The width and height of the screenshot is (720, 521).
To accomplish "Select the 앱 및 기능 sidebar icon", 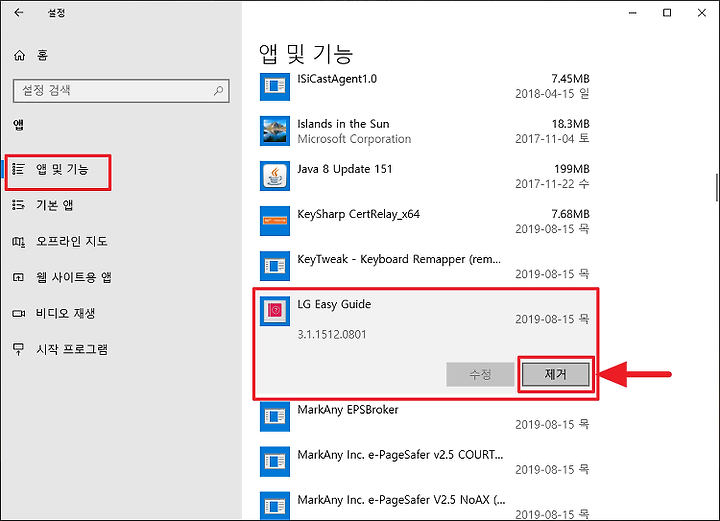I will coord(18,169).
